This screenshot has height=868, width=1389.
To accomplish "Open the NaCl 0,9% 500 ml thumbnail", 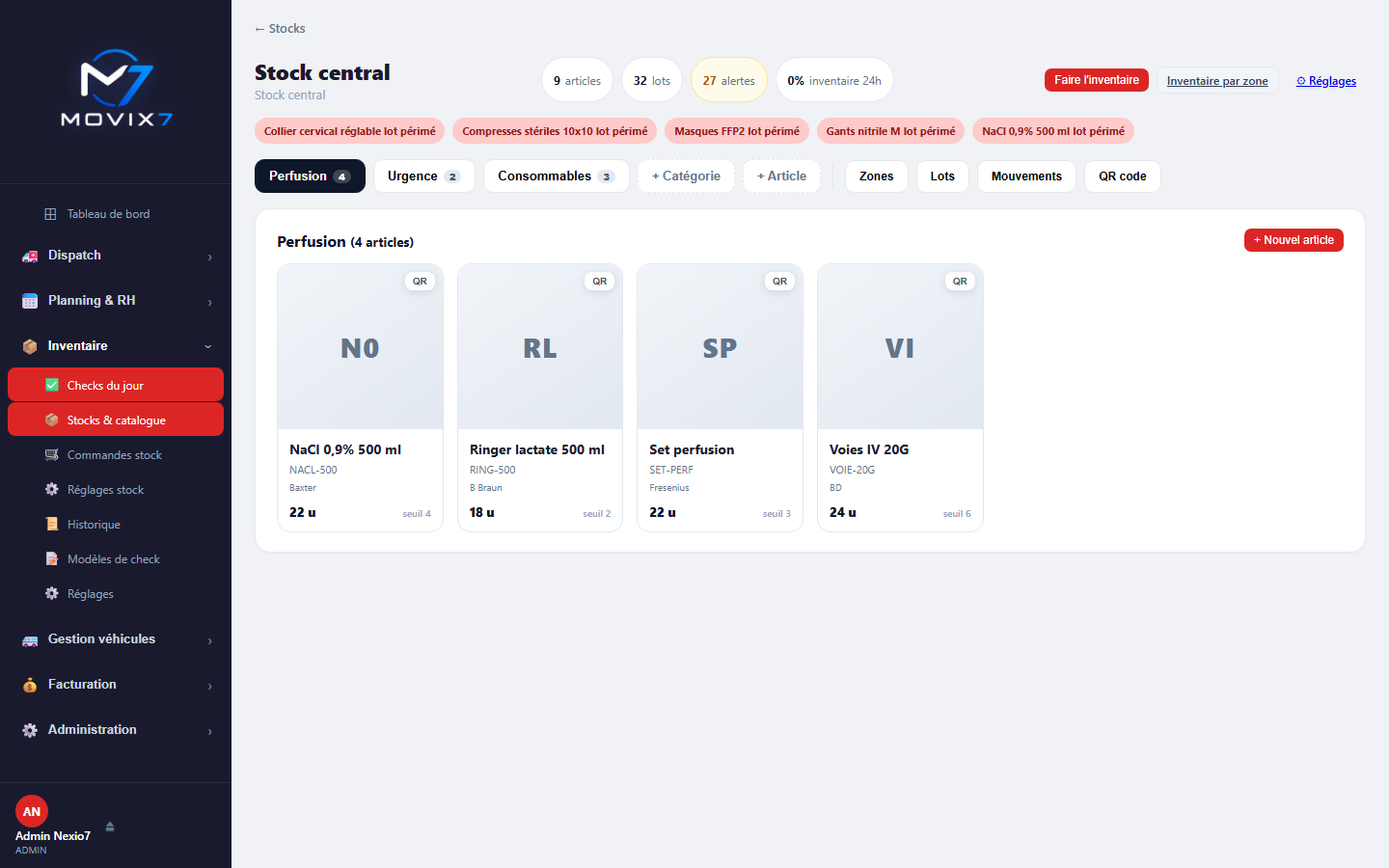I will pyautogui.click(x=360, y=347).
